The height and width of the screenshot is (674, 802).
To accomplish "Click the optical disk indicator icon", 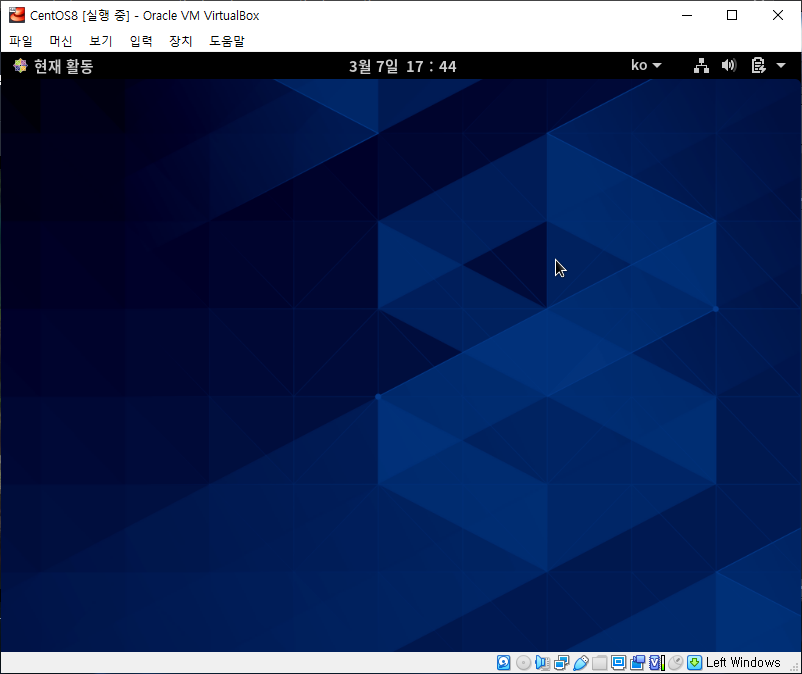I will tap(523, 663).
